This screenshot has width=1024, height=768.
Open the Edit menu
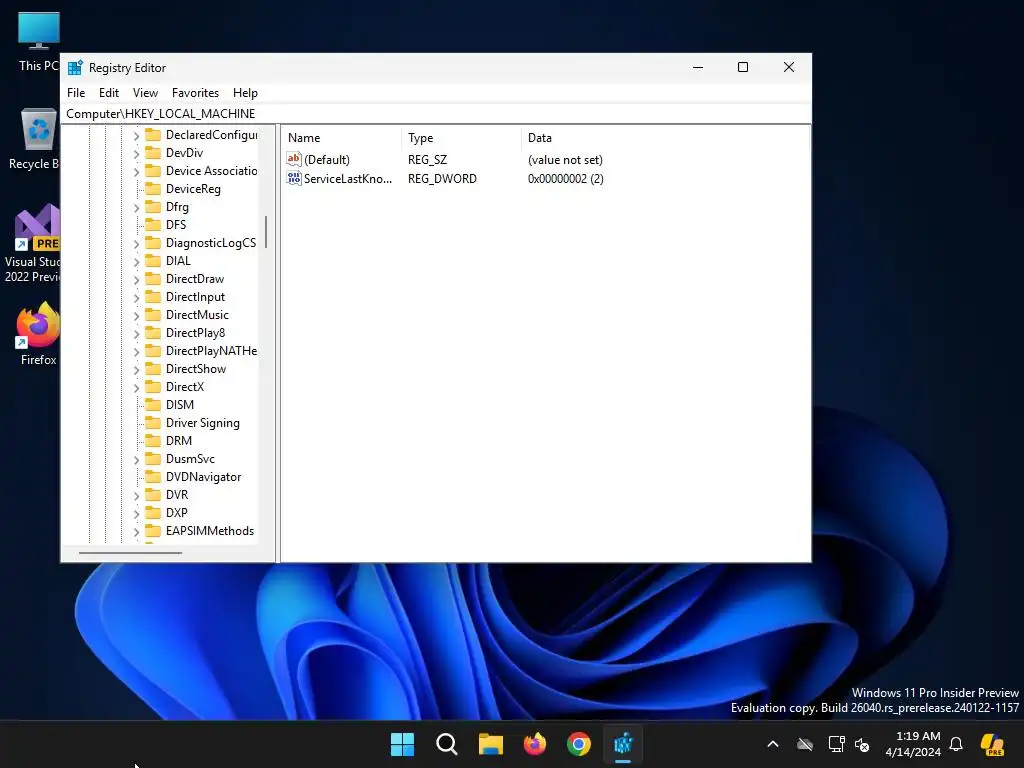pos(108,93)
